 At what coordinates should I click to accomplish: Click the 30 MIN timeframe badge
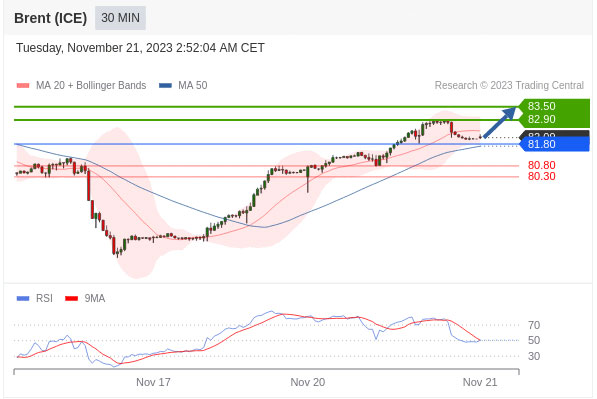point(120,18)
